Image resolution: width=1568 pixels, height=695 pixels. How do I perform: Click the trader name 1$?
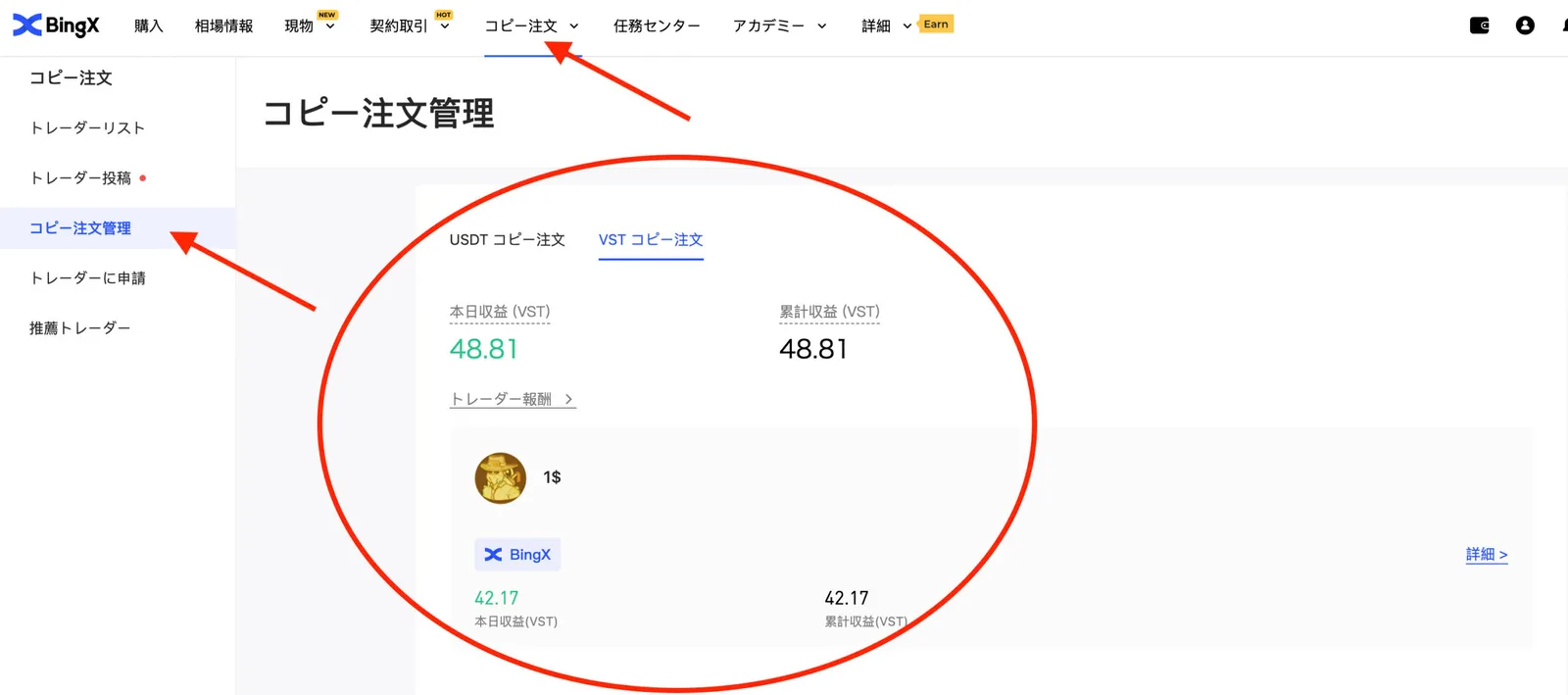(x=552, y=477)
